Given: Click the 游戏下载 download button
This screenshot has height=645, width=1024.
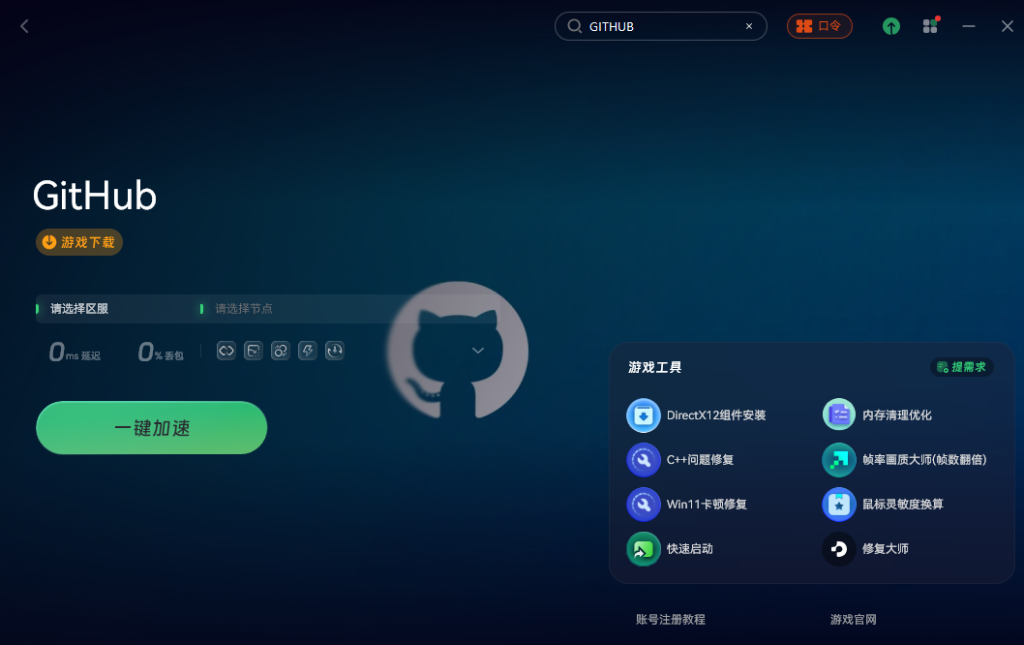Looking at the screenshot, I should point(79,242).
